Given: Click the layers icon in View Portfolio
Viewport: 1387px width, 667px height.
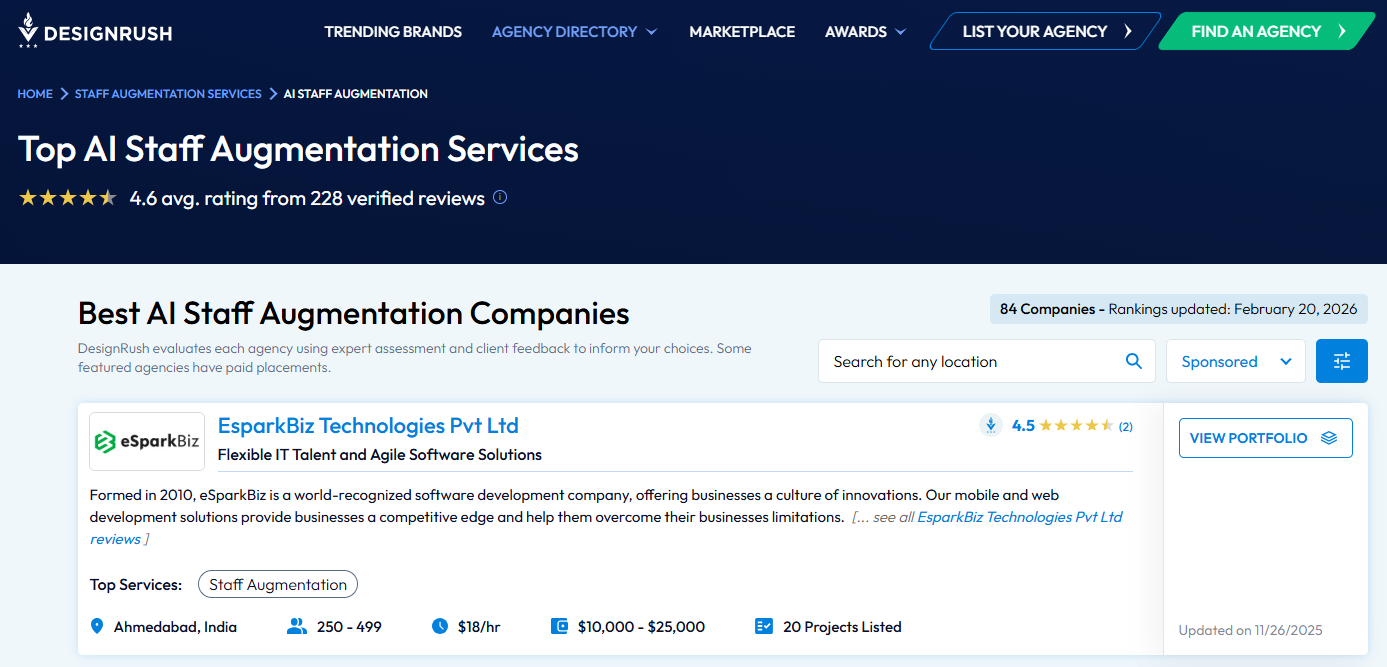Looking at the screenshot, I should click(1329, 438).
